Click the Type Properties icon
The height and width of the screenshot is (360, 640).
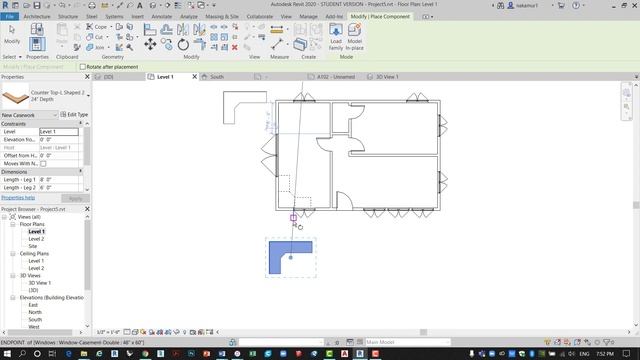coord(37,29)
